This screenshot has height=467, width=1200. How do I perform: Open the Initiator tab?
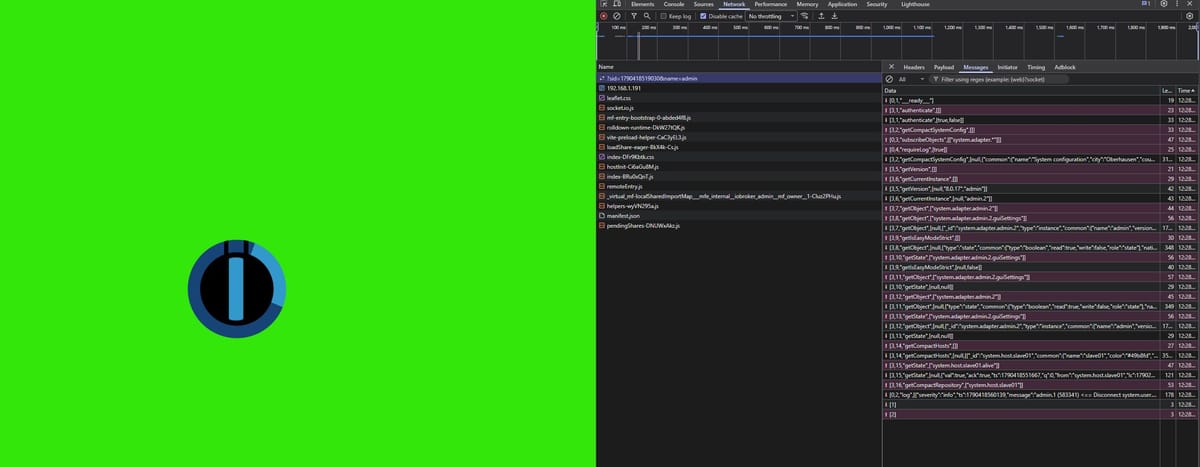click(1007, 67)
